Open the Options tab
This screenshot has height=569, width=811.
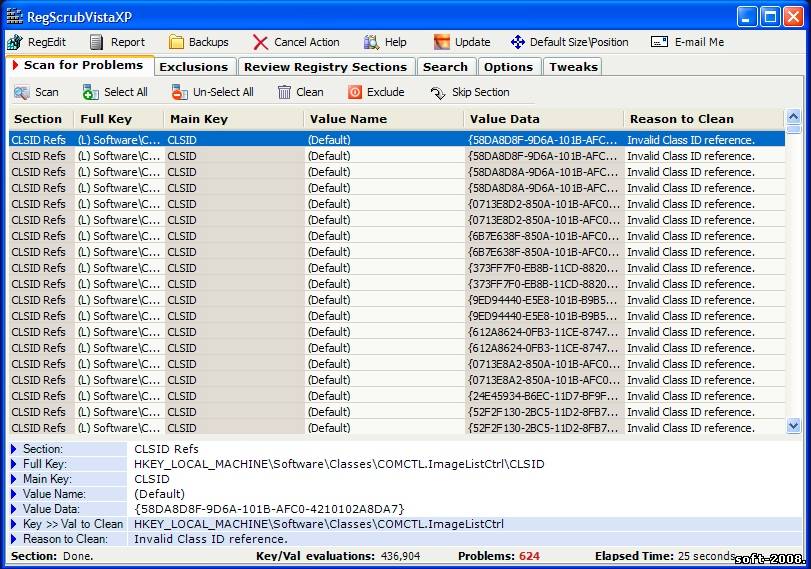pos(508,67)
